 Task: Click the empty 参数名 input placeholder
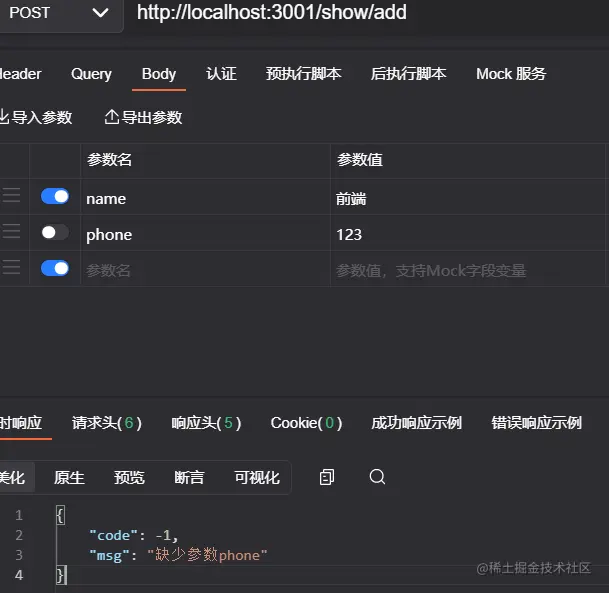coord(205,269)
